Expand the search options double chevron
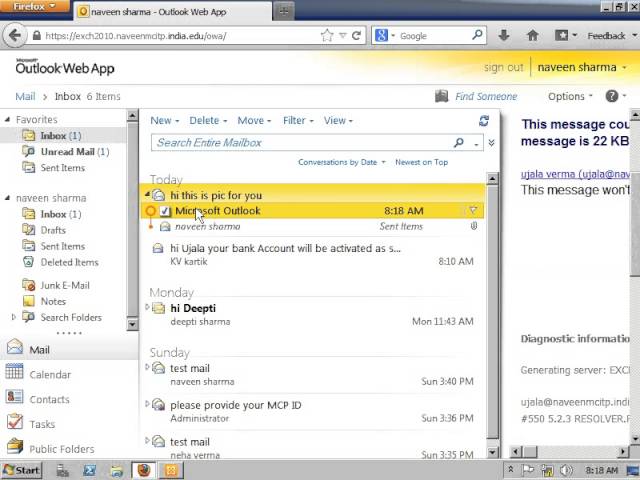Viewport: 640px width, 480px height. pos(491,143)
